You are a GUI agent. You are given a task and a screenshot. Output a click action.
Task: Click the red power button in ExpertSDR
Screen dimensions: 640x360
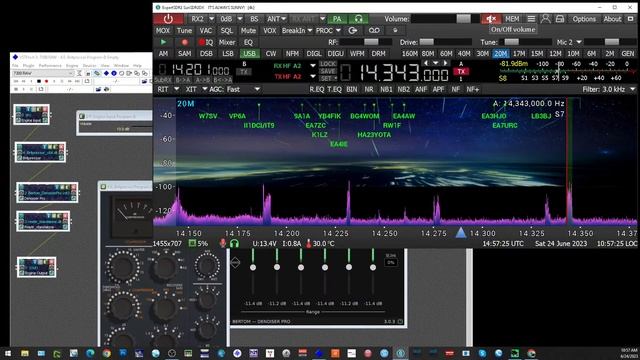pyautogui.click(x=169, y=19)
